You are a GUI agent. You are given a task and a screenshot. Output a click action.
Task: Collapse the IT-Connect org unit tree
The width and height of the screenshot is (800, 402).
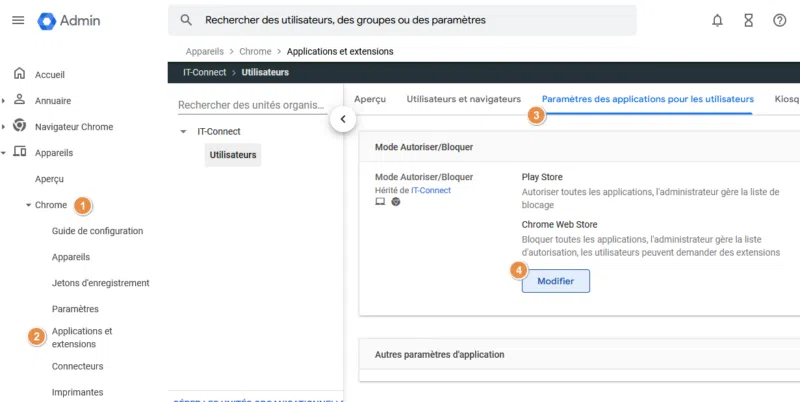point(183,132)
